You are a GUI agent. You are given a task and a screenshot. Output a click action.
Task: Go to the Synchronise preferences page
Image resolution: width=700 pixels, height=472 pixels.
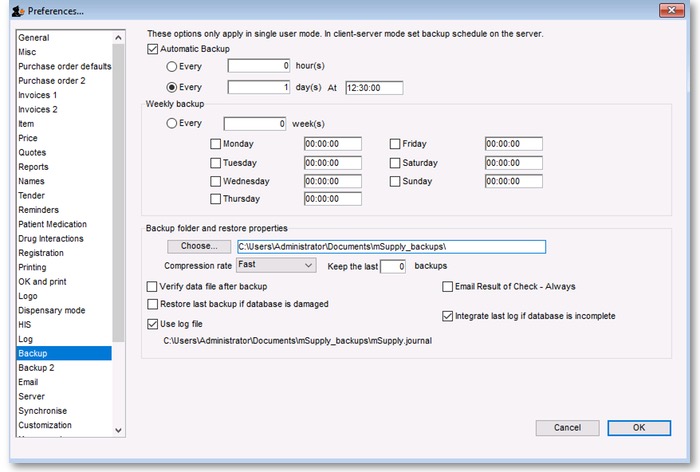point(44,411)
